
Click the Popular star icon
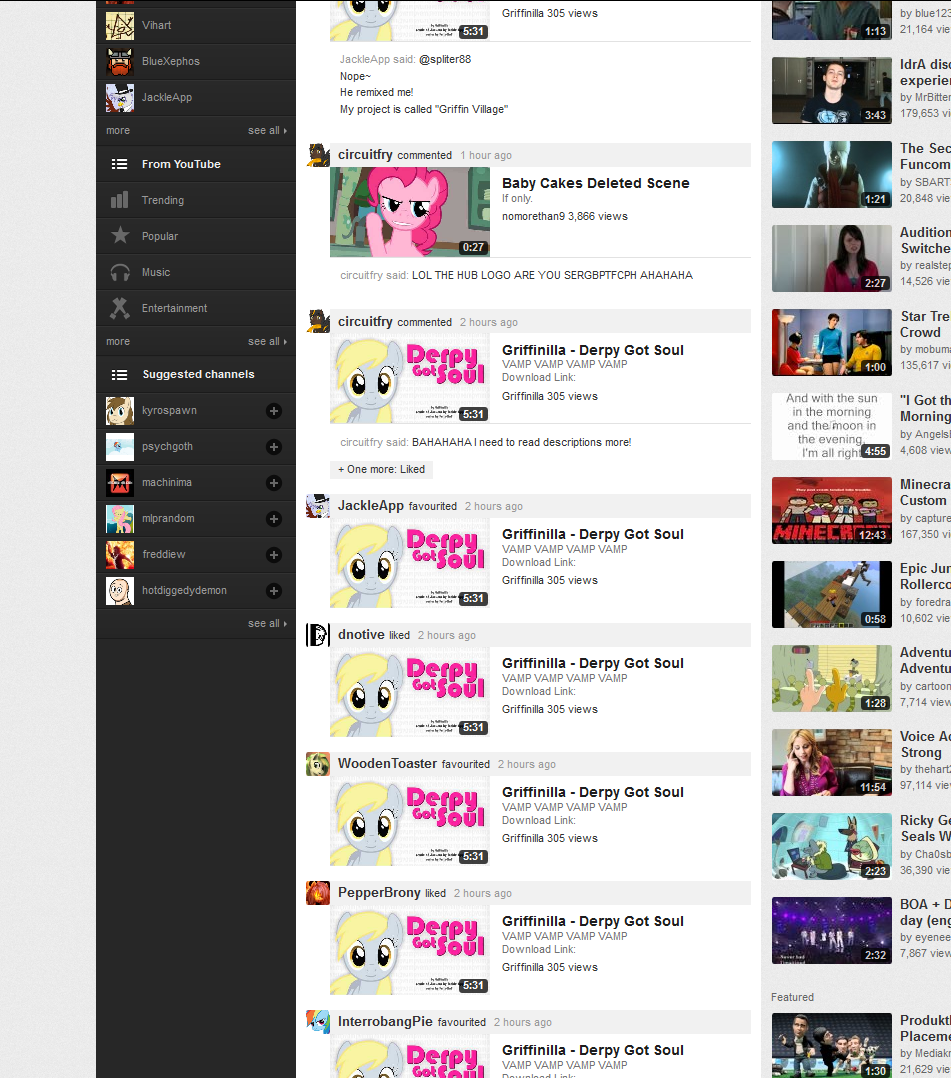(120, 236)
